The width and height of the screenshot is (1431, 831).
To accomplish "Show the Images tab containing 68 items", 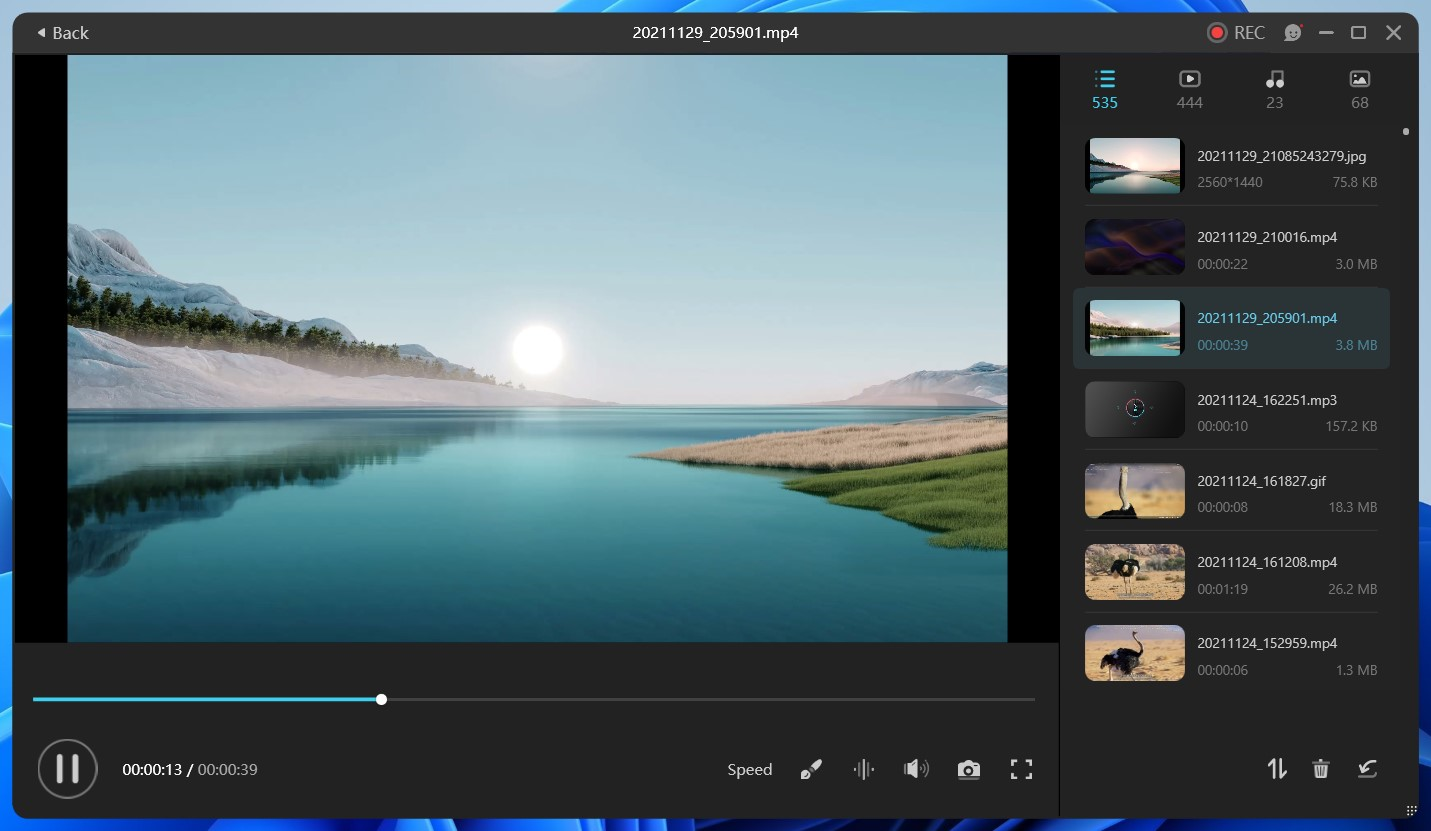I will coord(1358,88).
